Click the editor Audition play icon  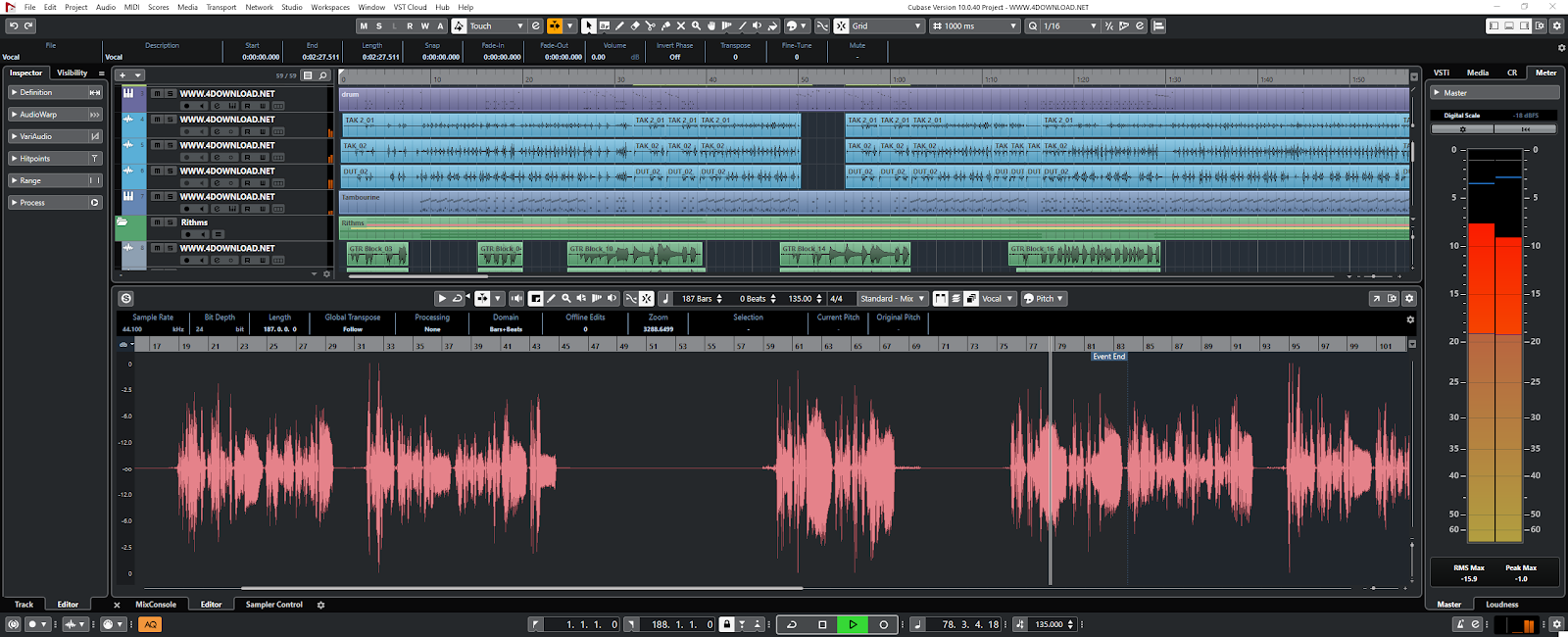(442, 298)
